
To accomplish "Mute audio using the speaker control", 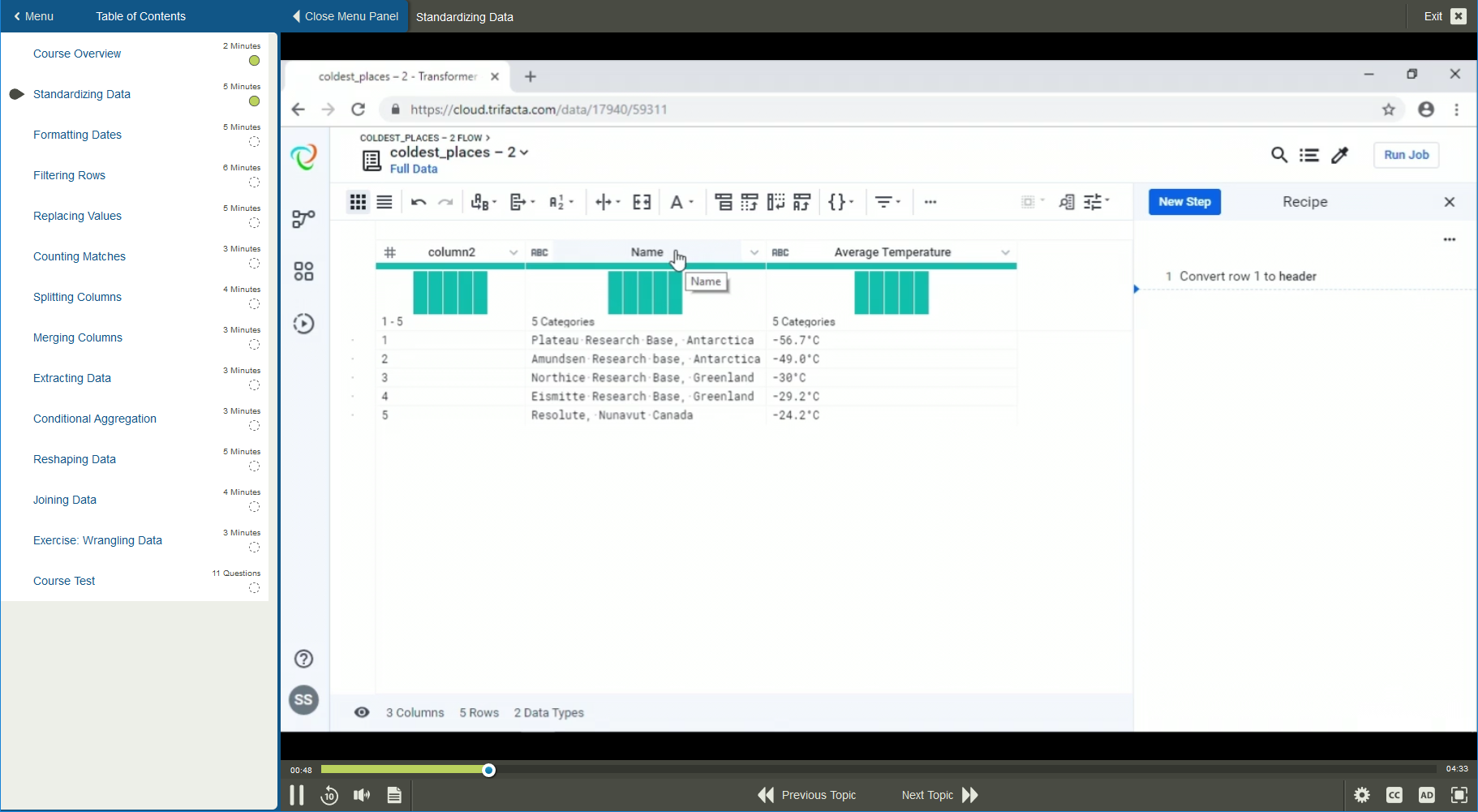I will click(362, 795).
